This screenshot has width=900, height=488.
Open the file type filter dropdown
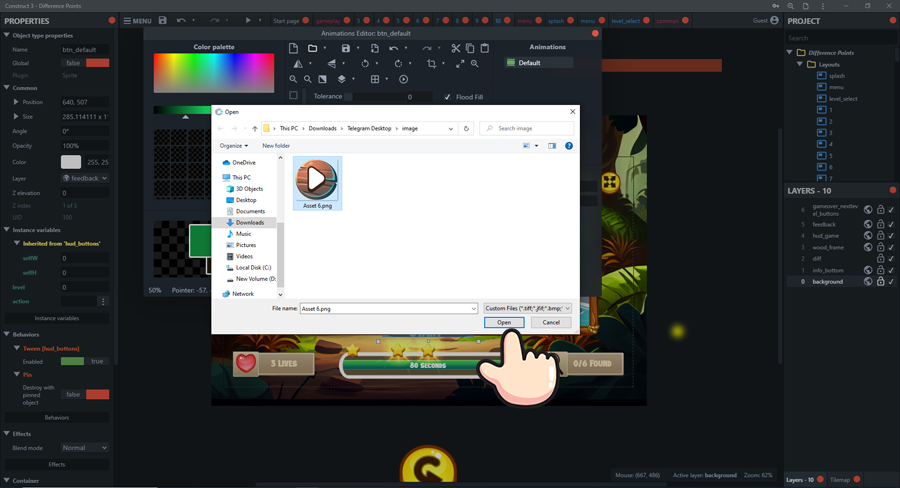[x=527, y=309]
